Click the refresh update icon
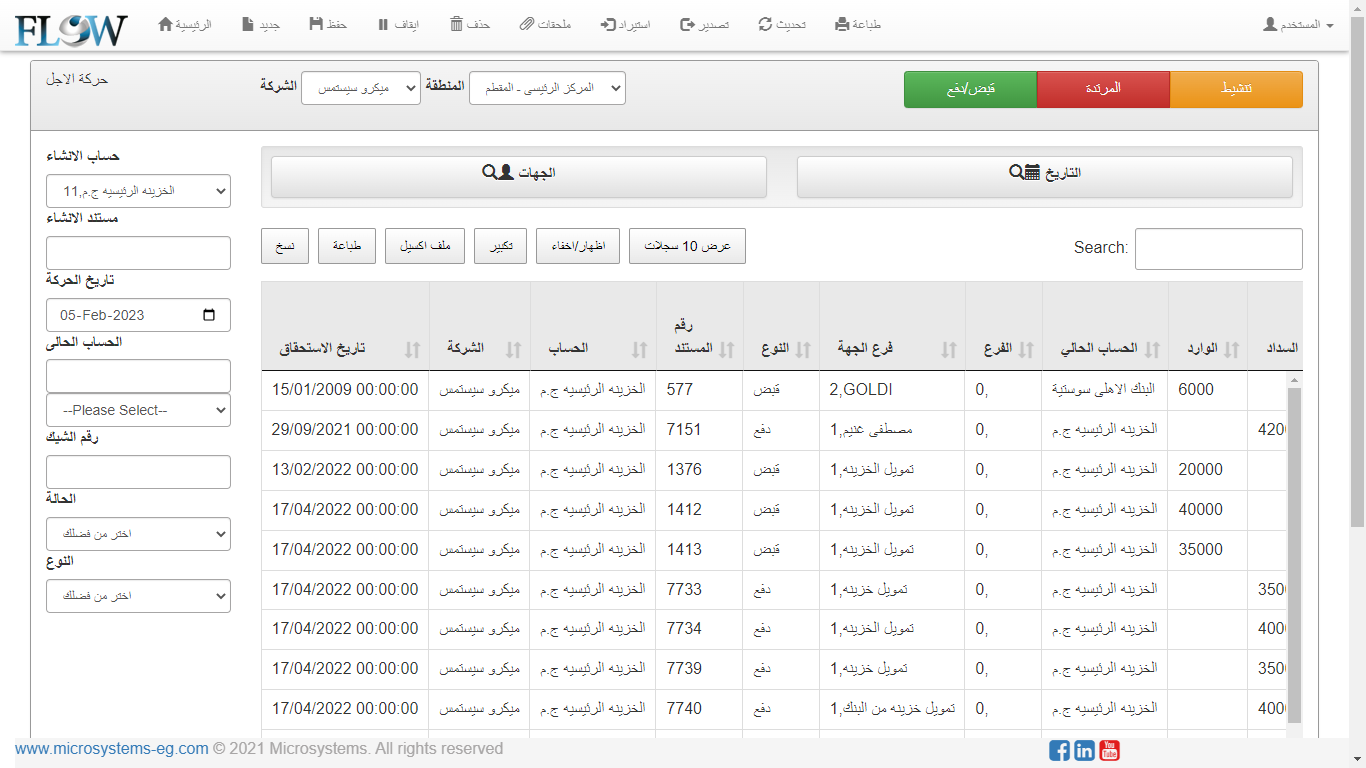This screenshot has height=768, width=1366. point(766,24)
